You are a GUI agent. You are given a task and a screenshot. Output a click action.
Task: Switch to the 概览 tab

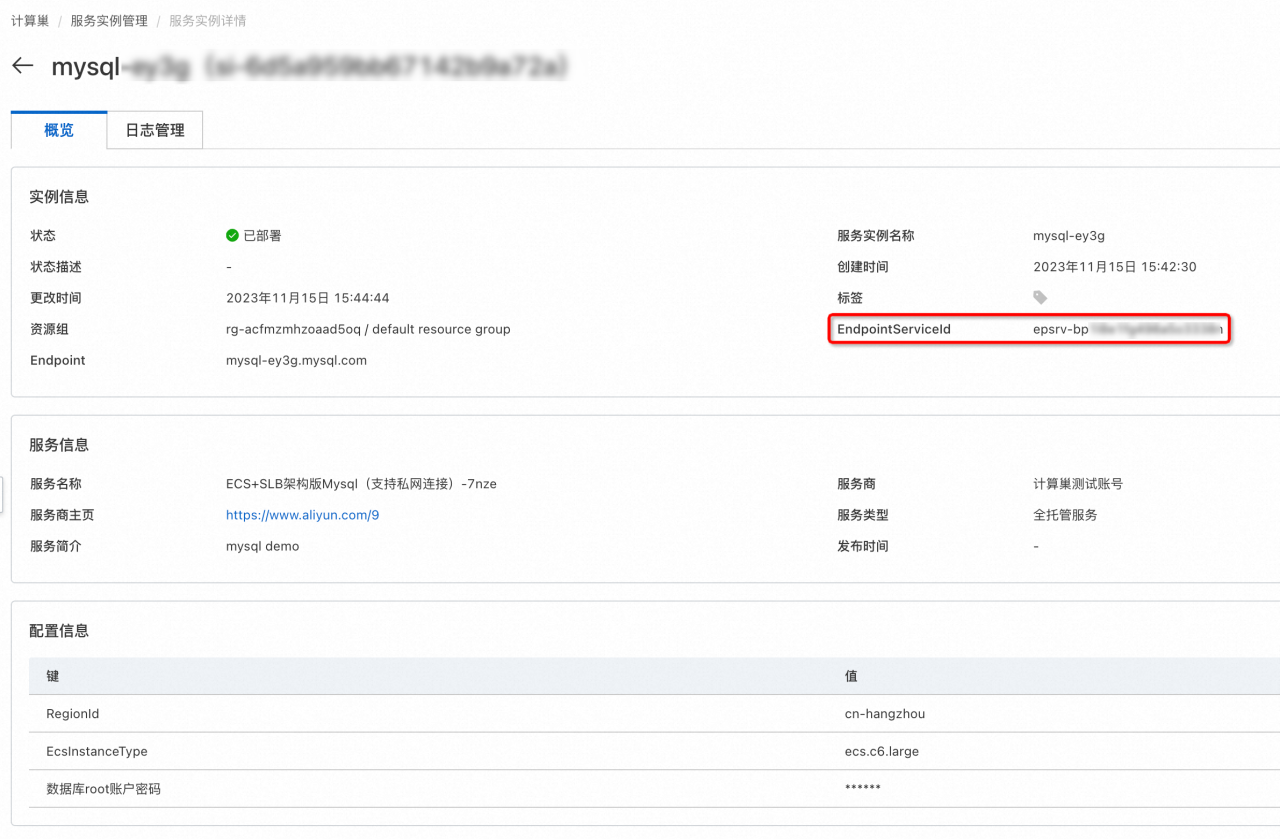(59, 130)
